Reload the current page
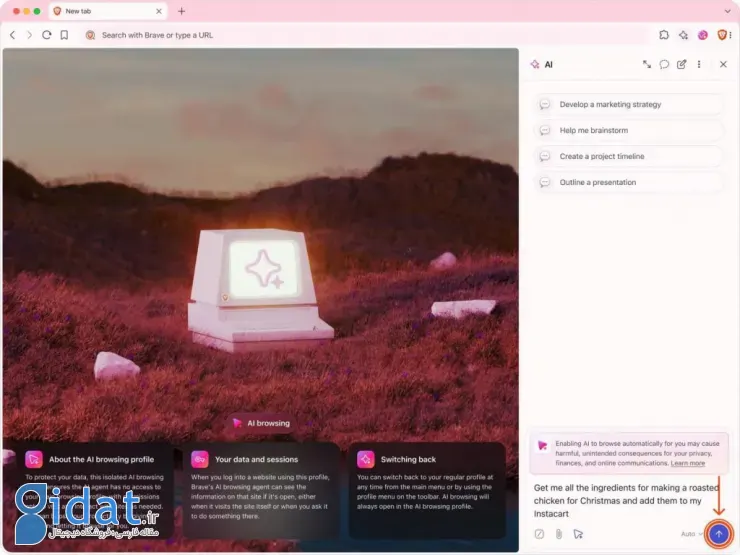740x555 pixels. (46, 35)
